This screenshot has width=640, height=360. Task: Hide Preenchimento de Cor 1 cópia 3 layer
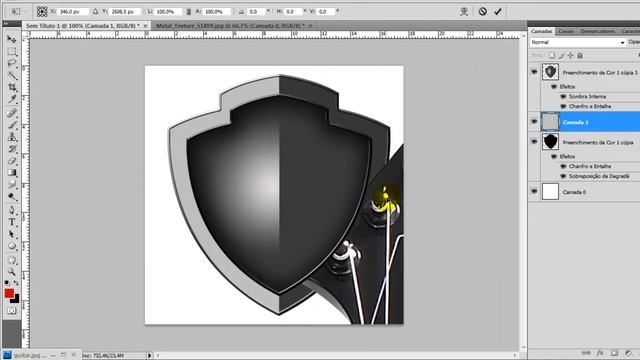[534, 72]
